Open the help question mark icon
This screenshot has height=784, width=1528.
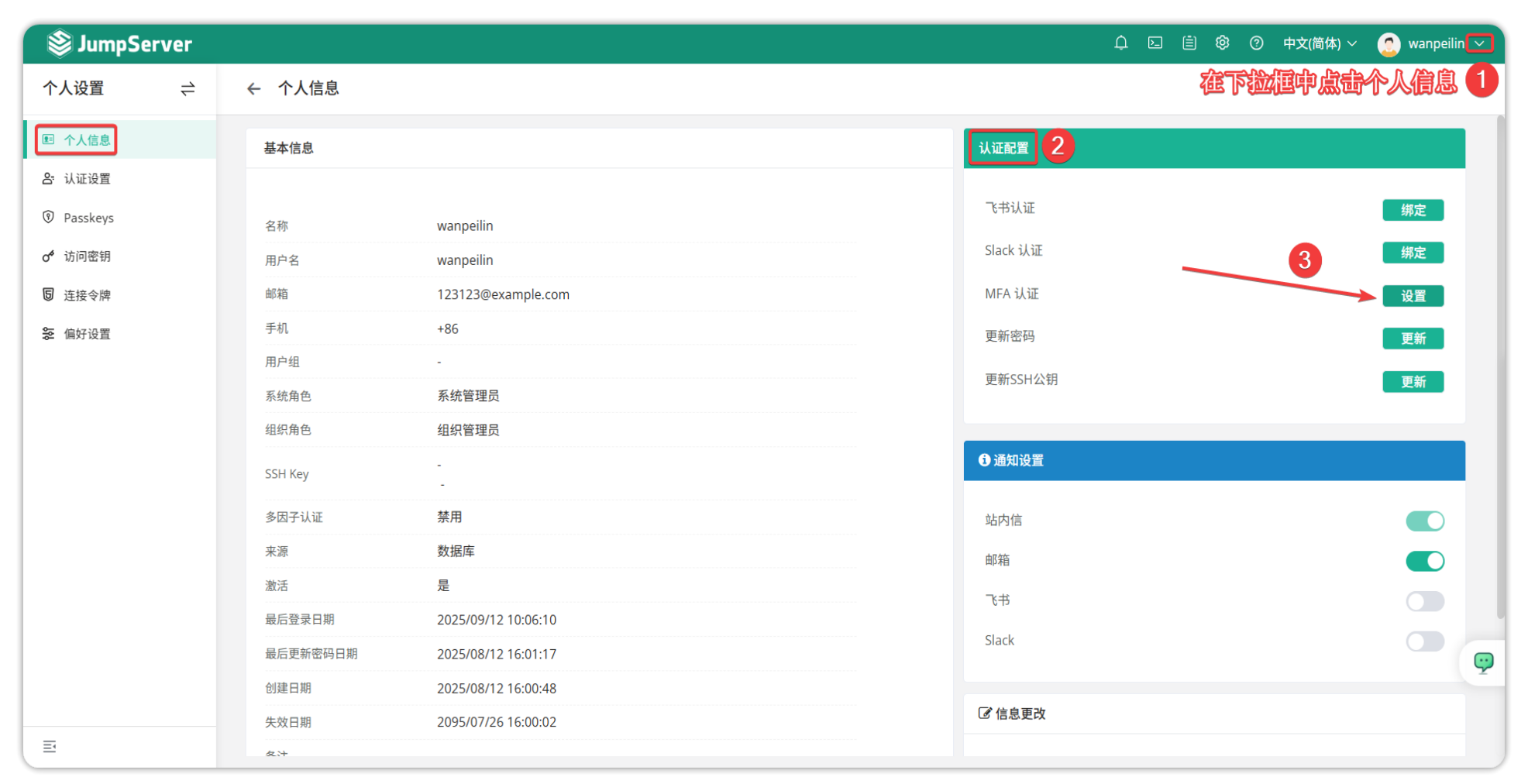tap(1256, 43)
